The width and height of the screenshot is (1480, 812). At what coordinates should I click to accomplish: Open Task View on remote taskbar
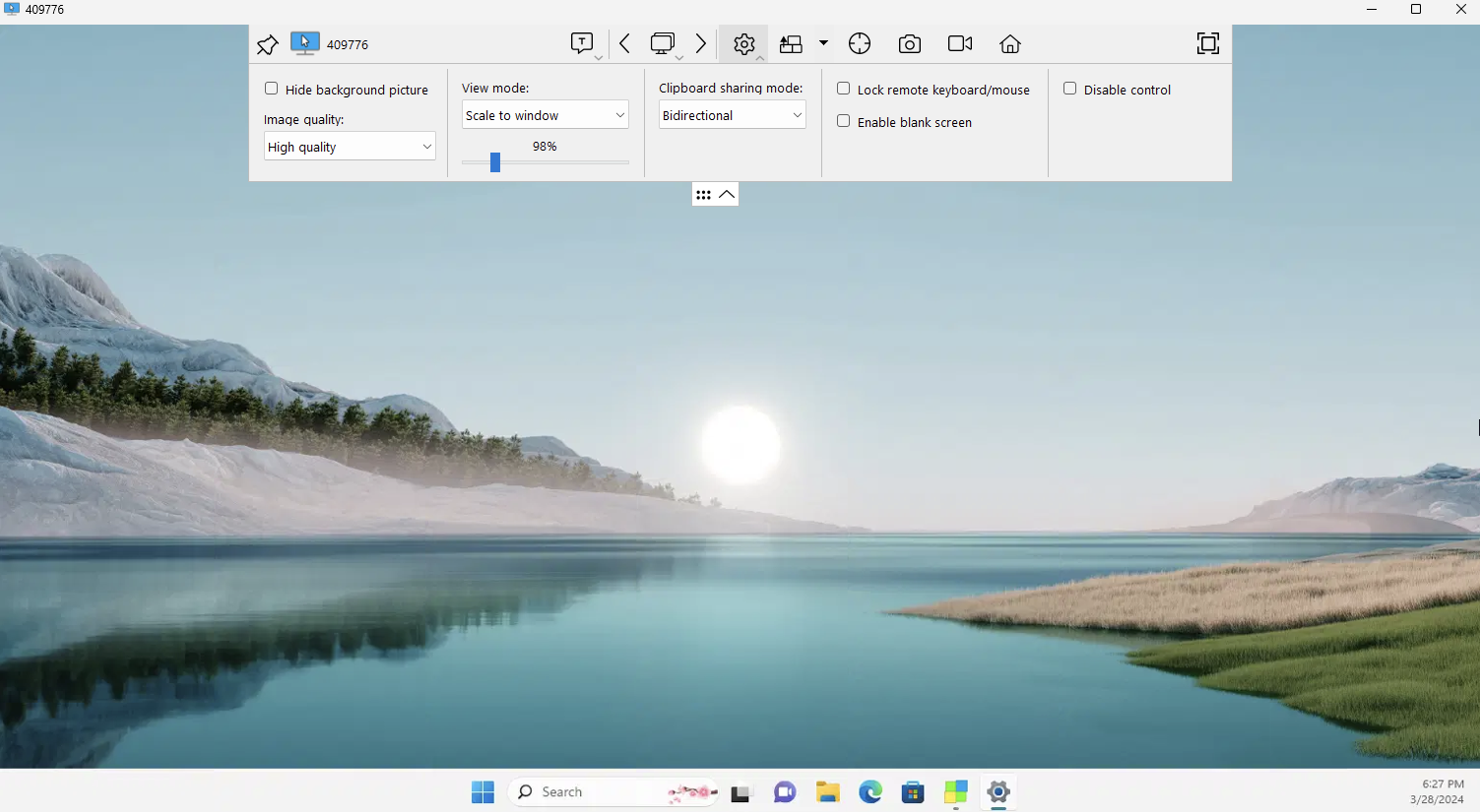click(741, 792)
